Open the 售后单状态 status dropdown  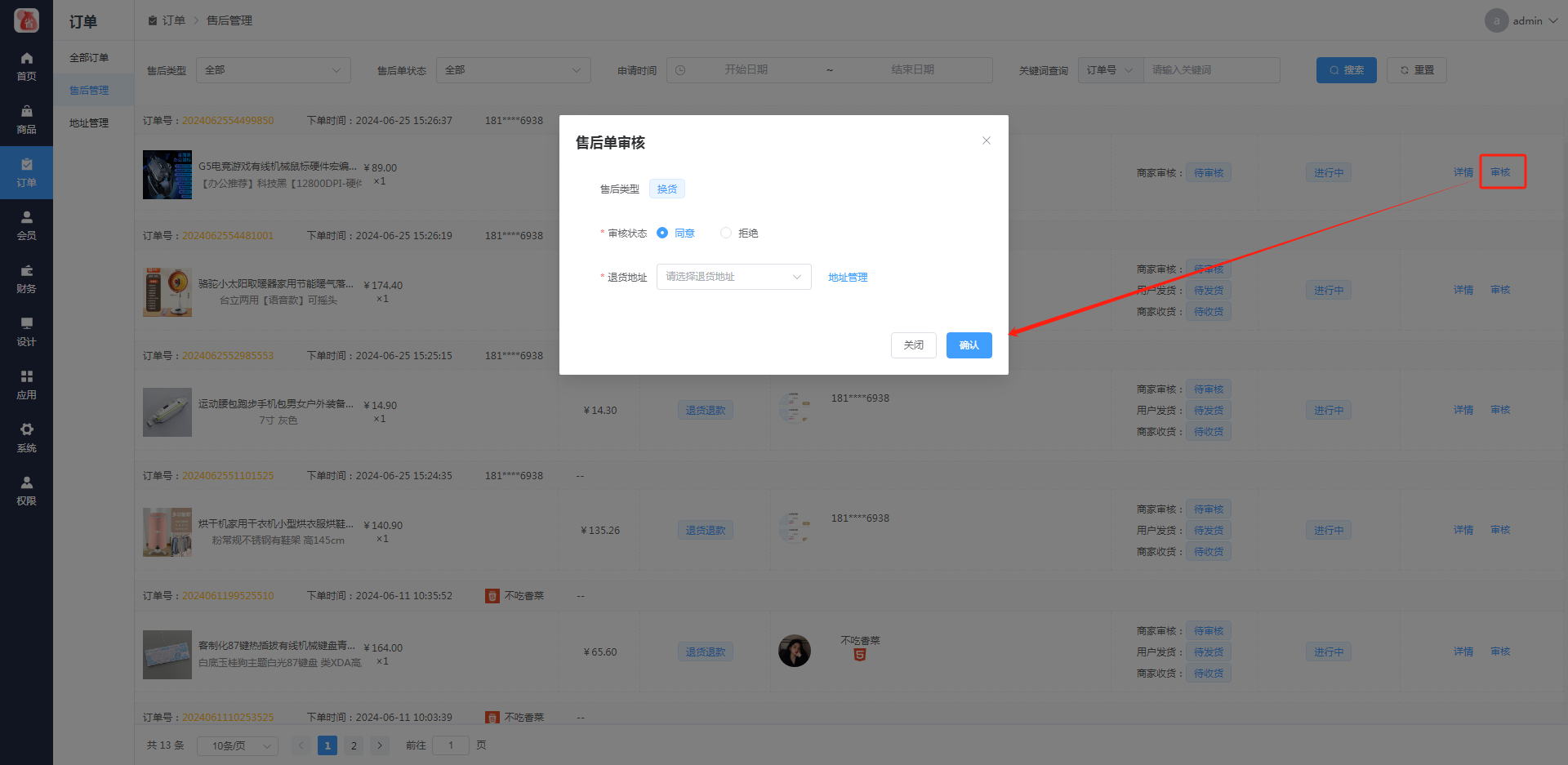[513, 70]
